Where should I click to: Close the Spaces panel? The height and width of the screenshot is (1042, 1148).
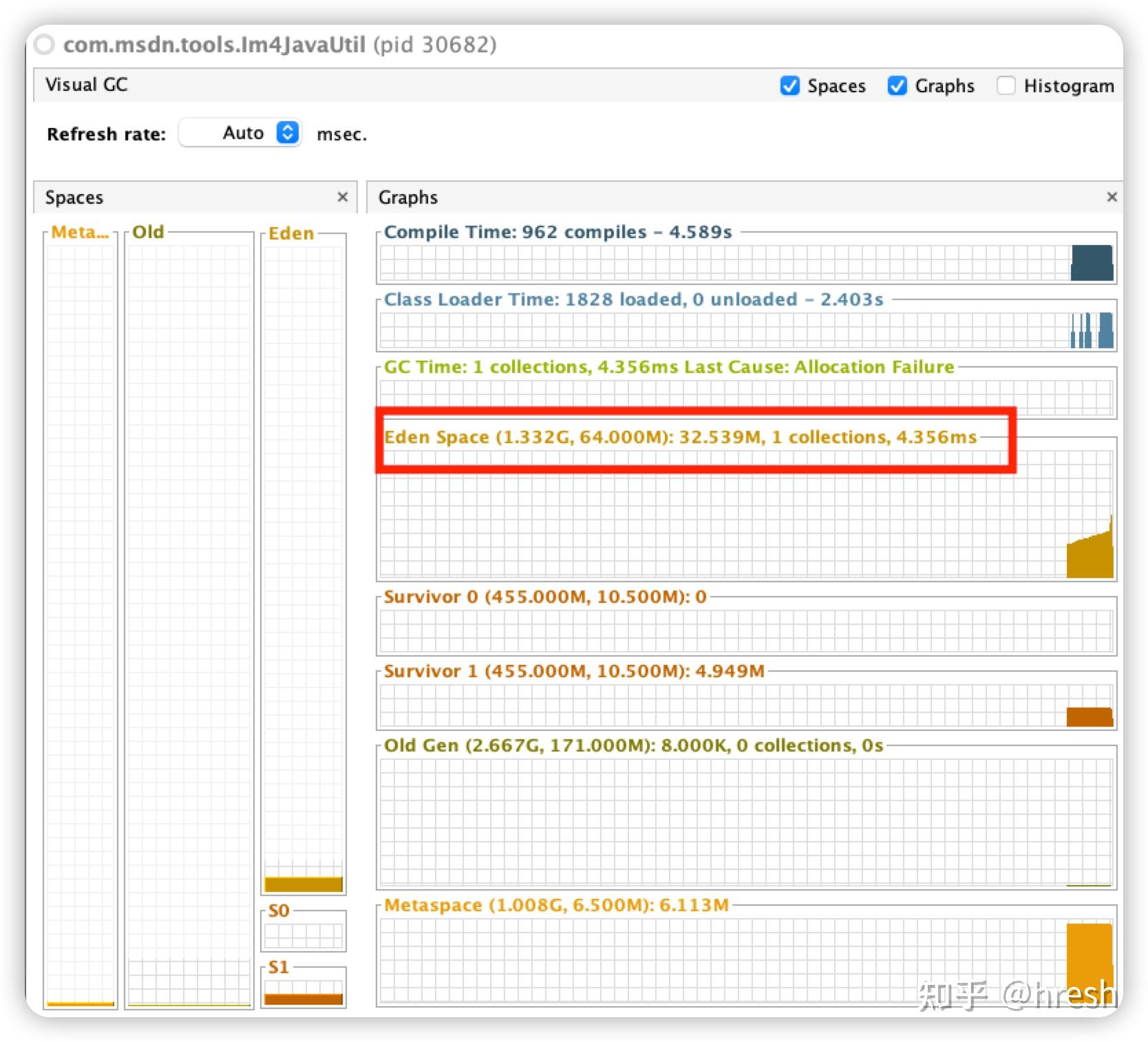pyautogui.click(x=343, y=197)
